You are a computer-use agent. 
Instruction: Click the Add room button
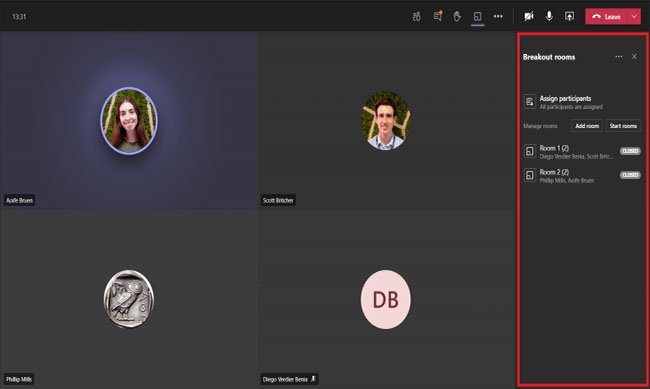(587, 126)
